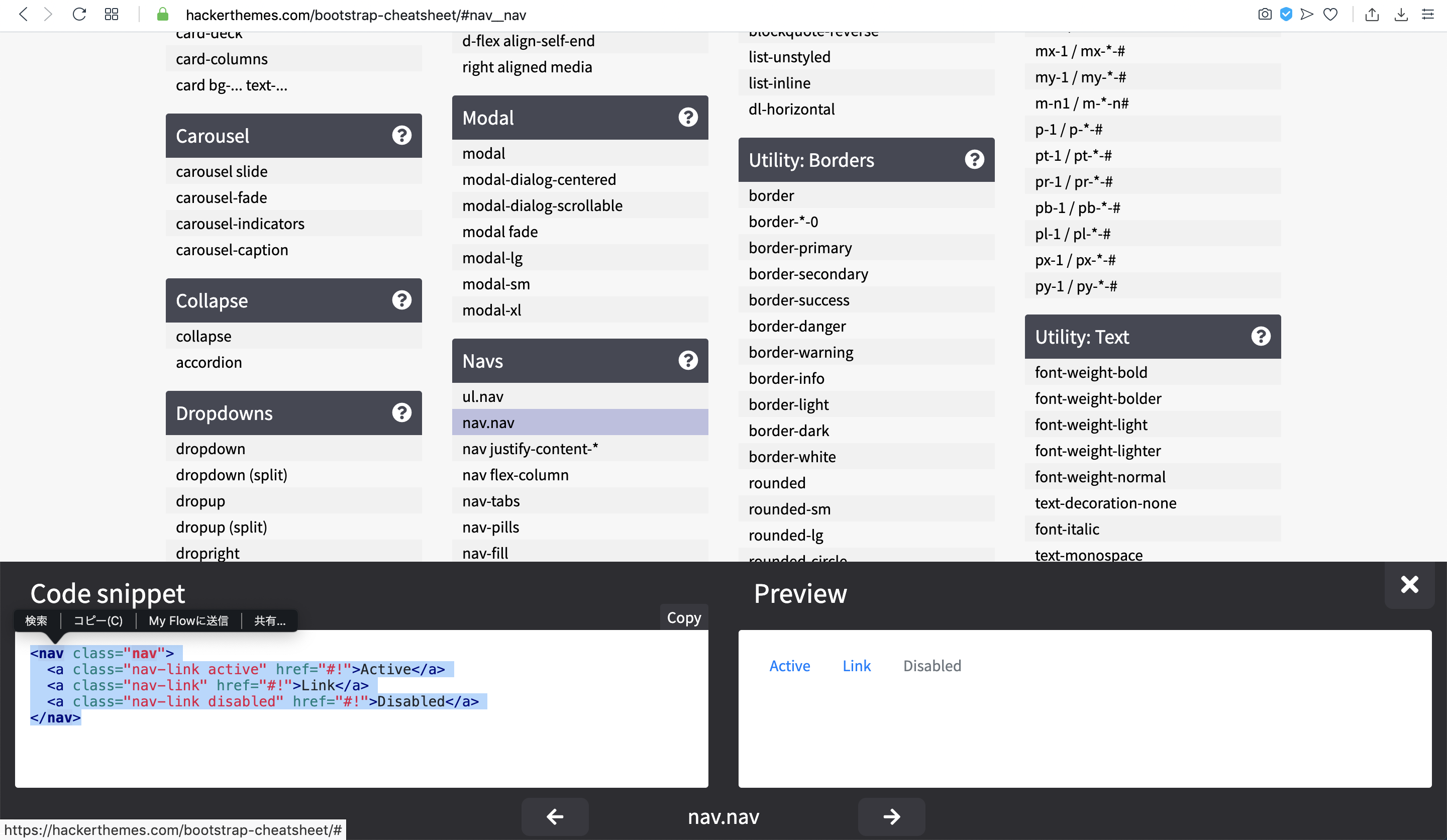Open the nav-tabs cheatsheet entry
Image resolution: width=1447 pixels, height=840 pixels.
click(491, 501)
